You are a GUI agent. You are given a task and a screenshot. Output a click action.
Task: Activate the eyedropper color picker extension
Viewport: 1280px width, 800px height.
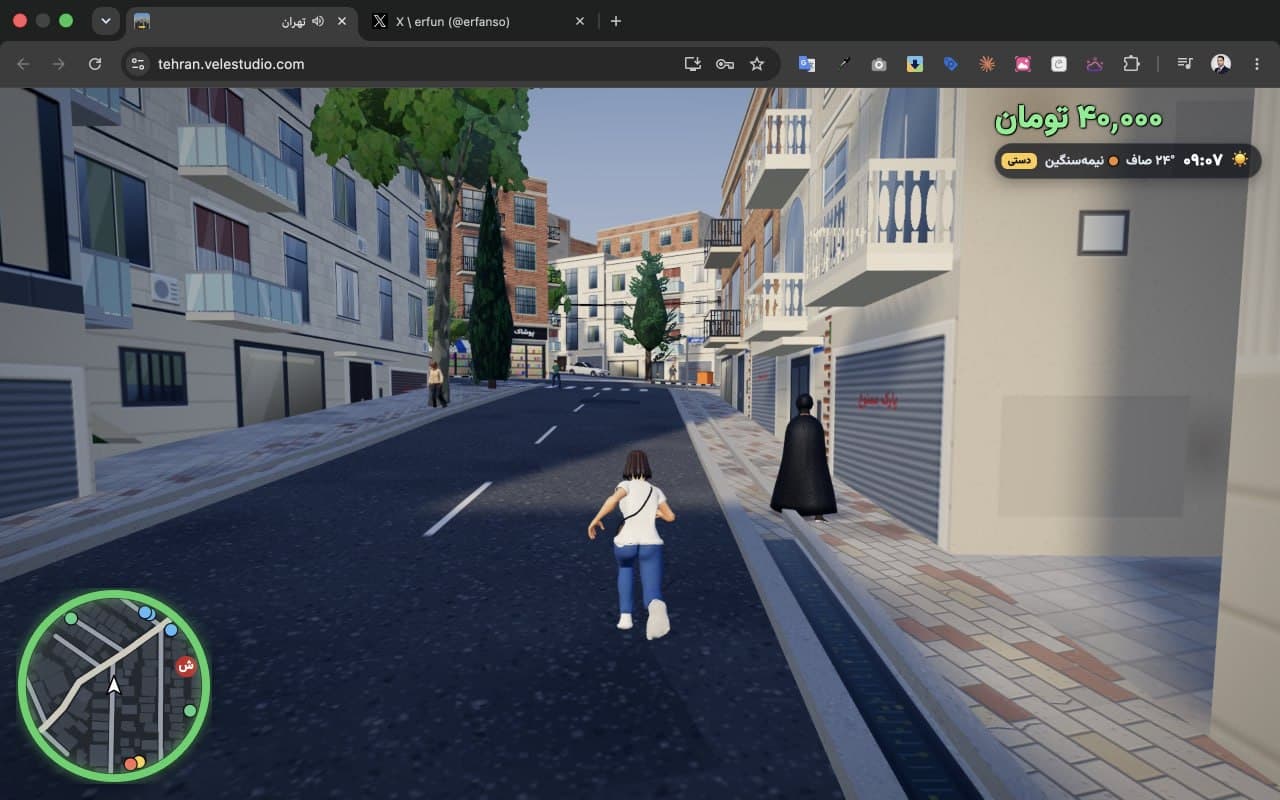point(843,64)
